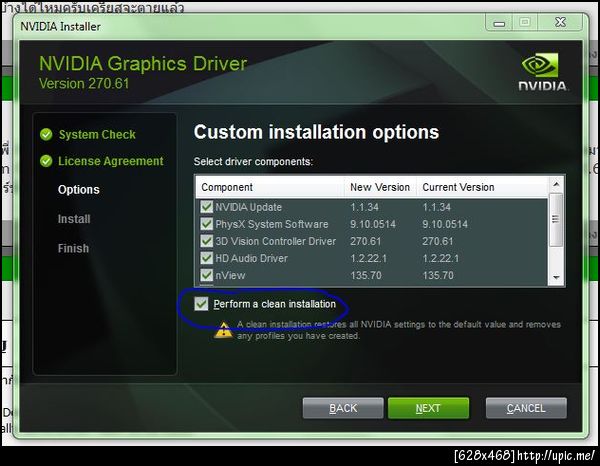Click the Perform a clean installation label
Viewport: 600px width, 466px height.
coord(274,304)
